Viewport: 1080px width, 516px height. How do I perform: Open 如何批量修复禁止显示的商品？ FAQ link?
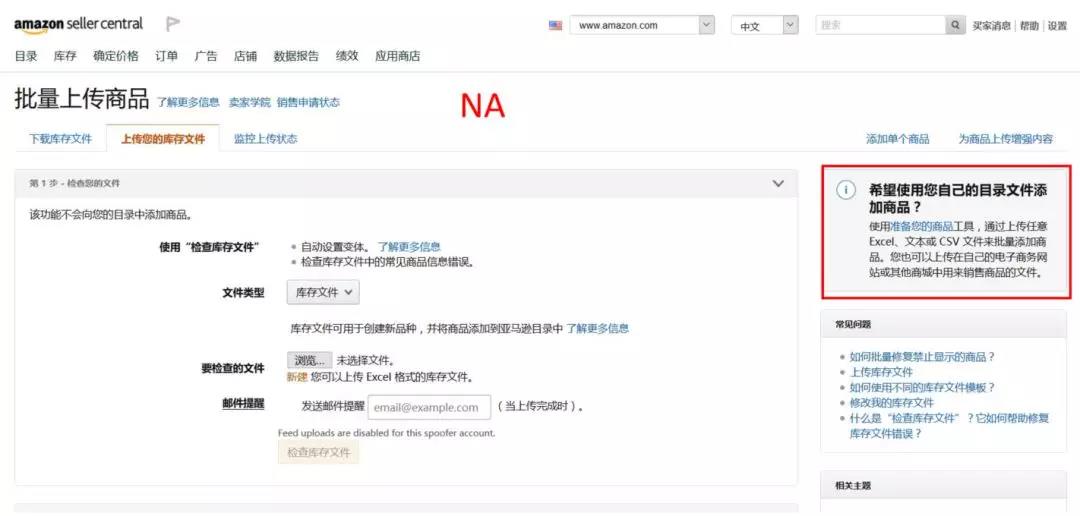coord(922,357)
